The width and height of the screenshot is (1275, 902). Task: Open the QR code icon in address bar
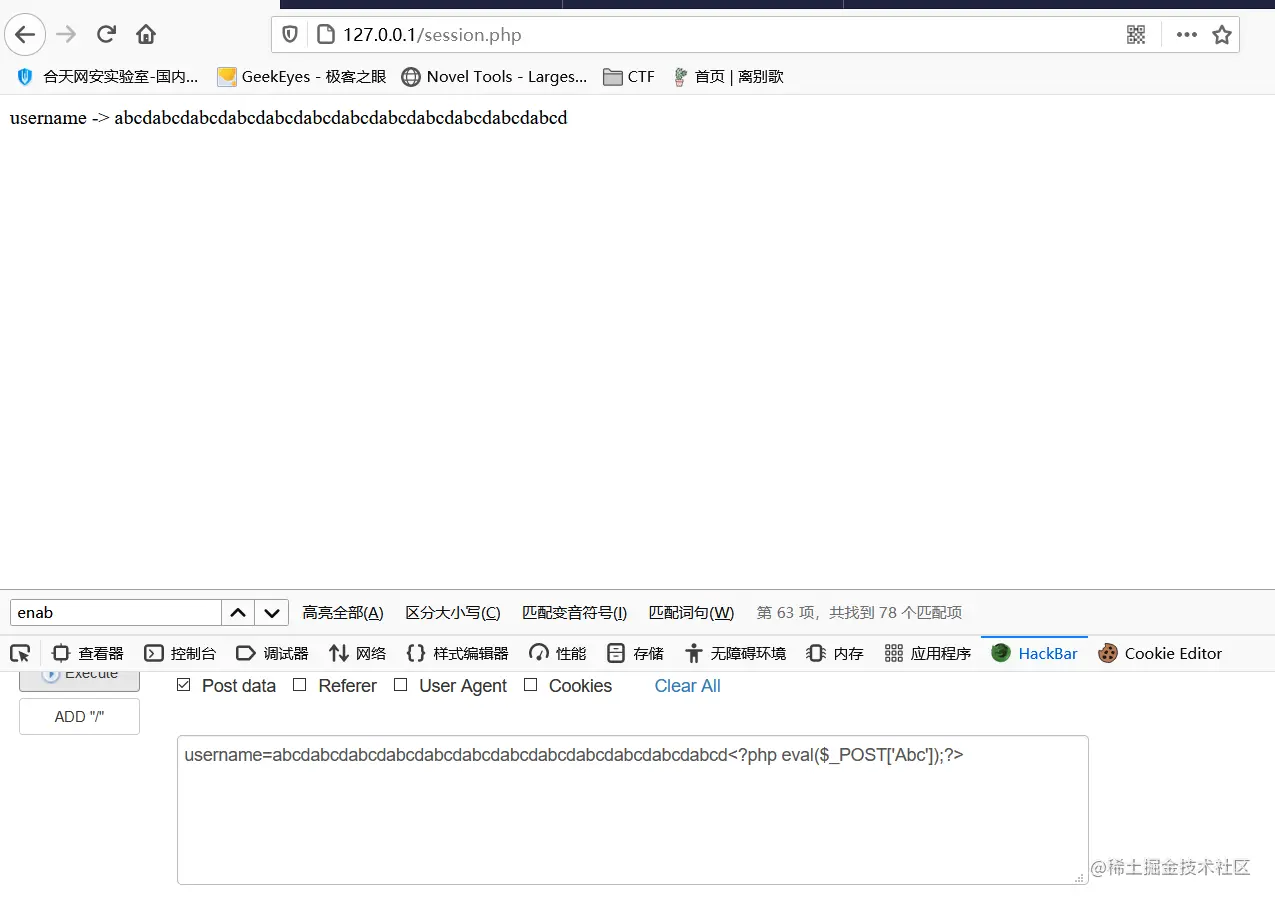tap(1136, 35)
